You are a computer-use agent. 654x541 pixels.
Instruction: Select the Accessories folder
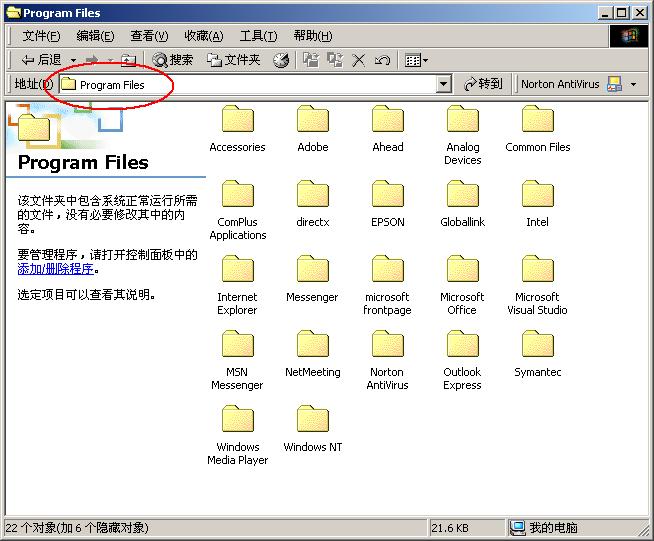(x=237, y=129)
